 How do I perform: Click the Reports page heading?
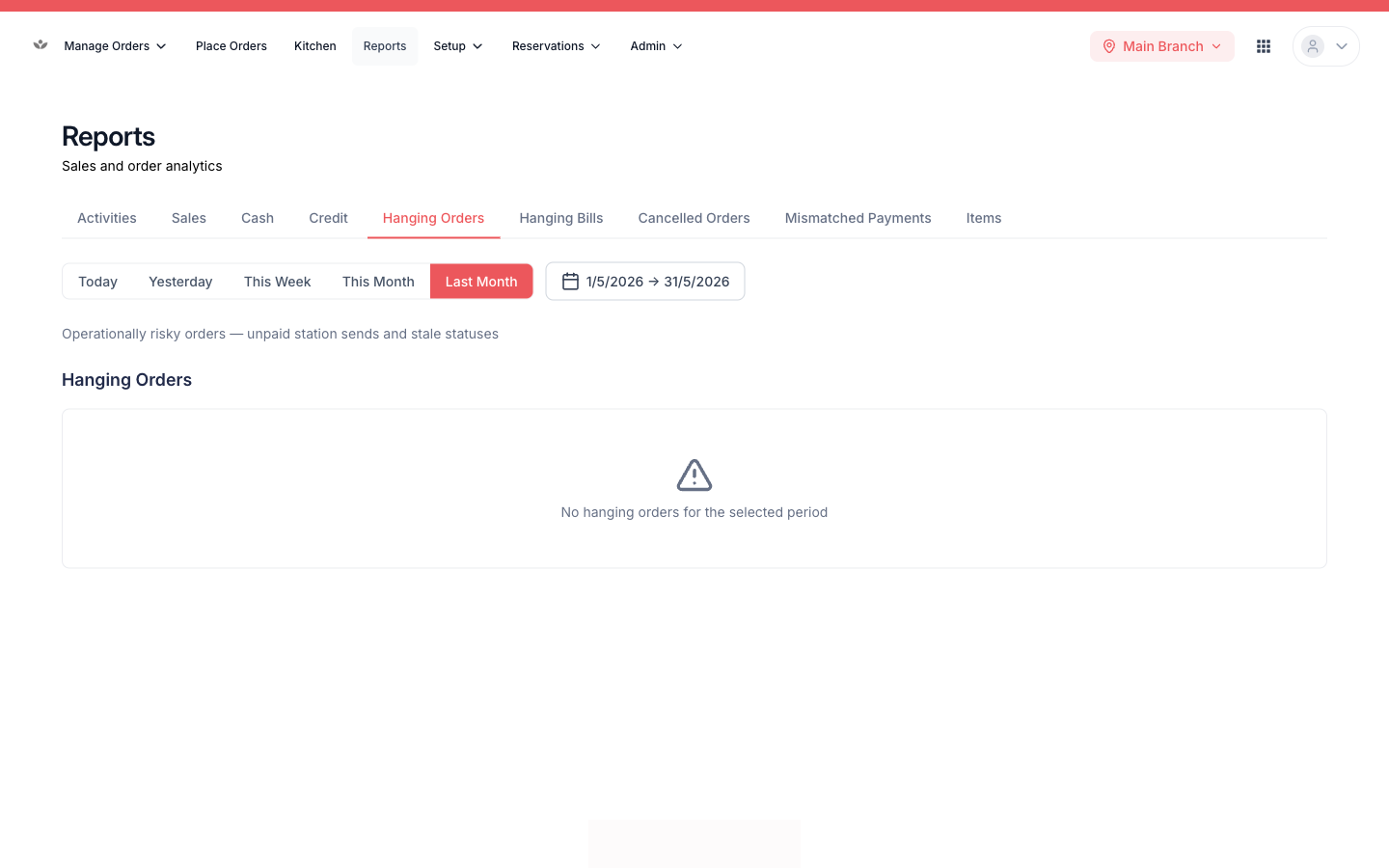(108, 137)
